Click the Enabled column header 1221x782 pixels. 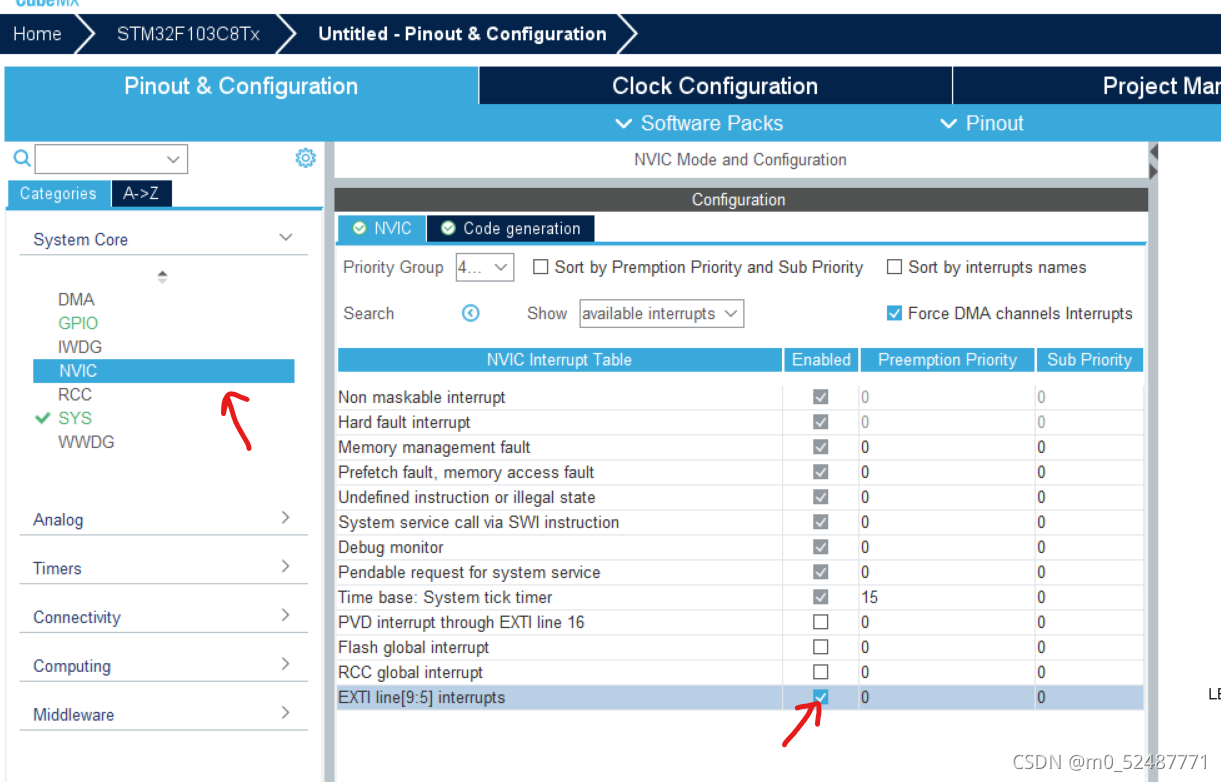click(821, 360)
